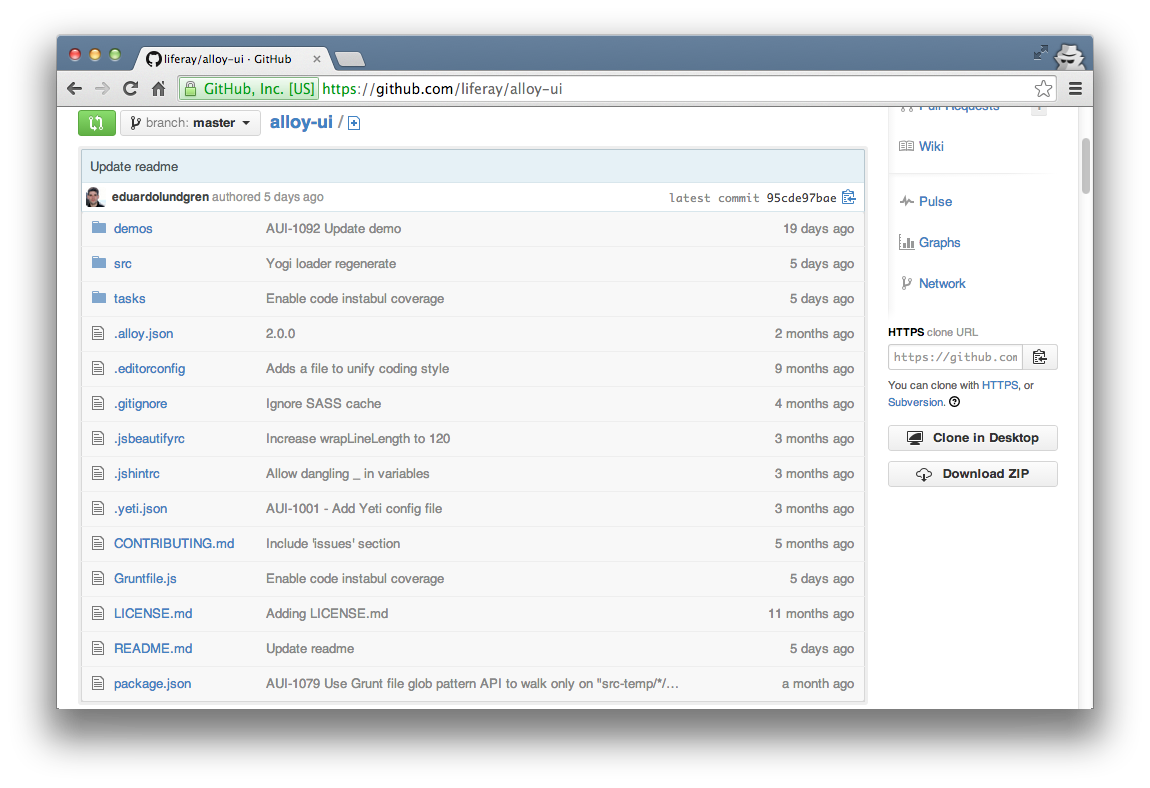
Task: Click the green compare and review button
Action: [97, 123]
